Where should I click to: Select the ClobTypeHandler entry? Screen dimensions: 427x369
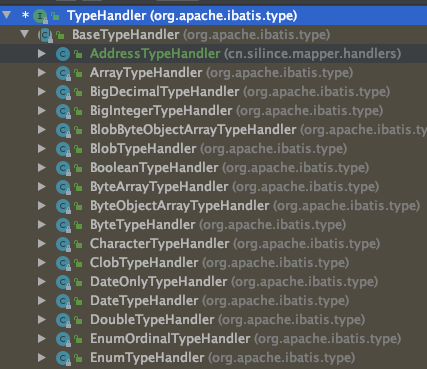[213, 263]
